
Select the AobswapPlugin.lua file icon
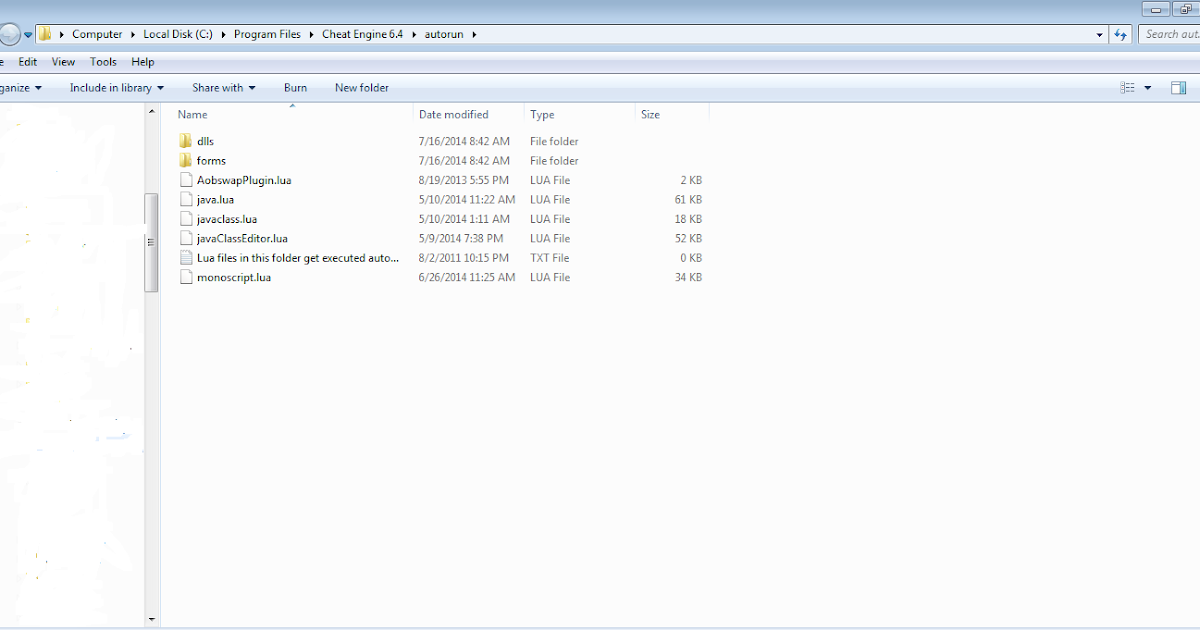[x=185, y=180]
